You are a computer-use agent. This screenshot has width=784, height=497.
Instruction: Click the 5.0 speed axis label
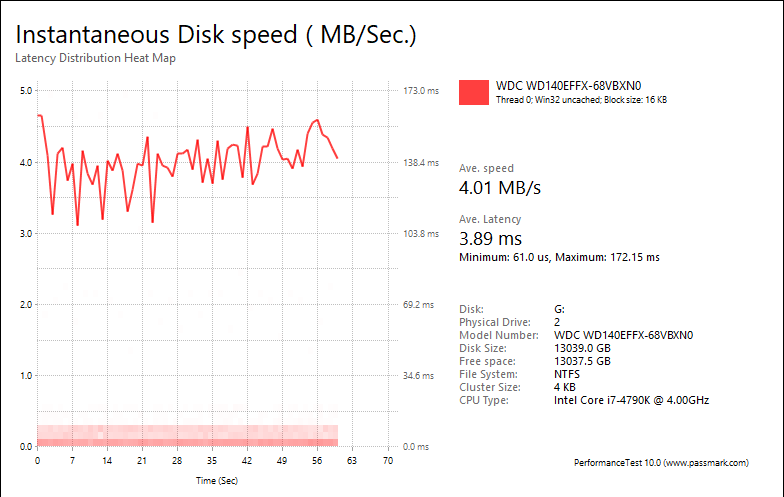pos(27,91)
